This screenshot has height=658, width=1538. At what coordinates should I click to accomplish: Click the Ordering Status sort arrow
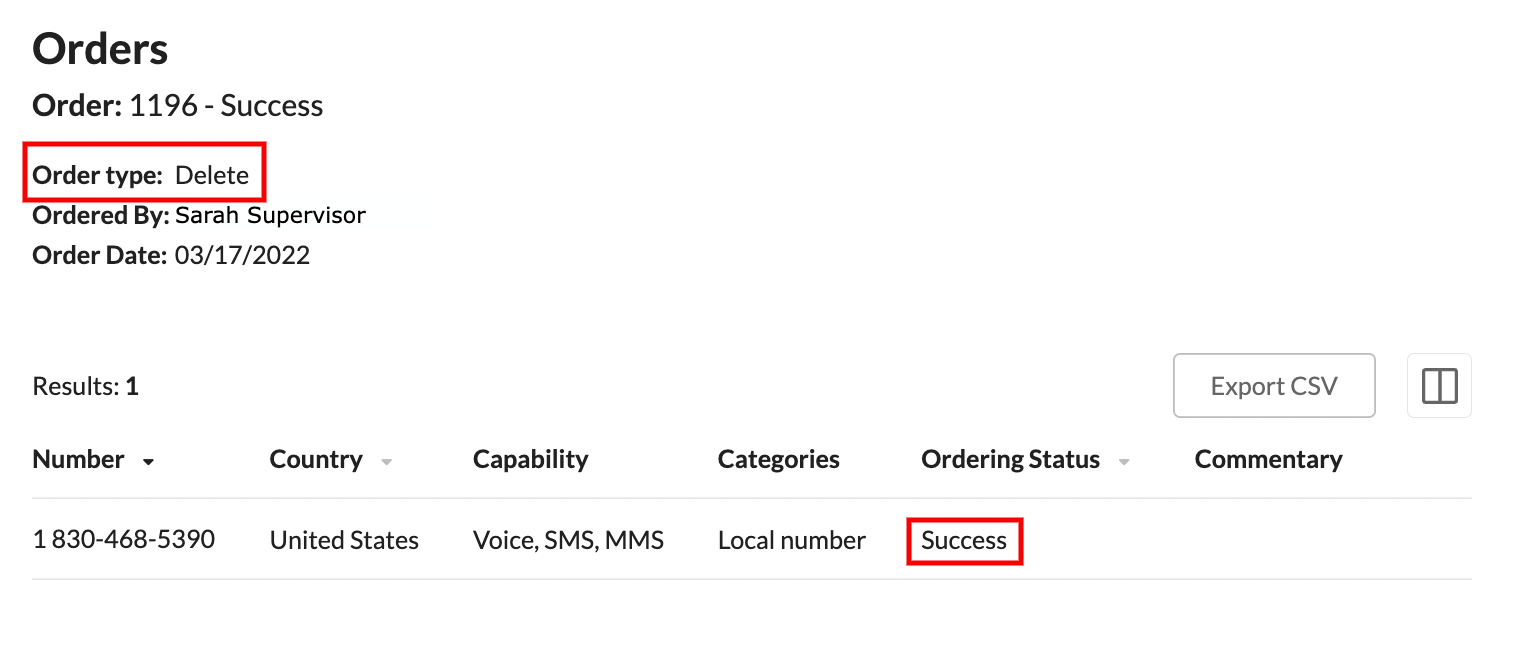(x=1124, y=462)
